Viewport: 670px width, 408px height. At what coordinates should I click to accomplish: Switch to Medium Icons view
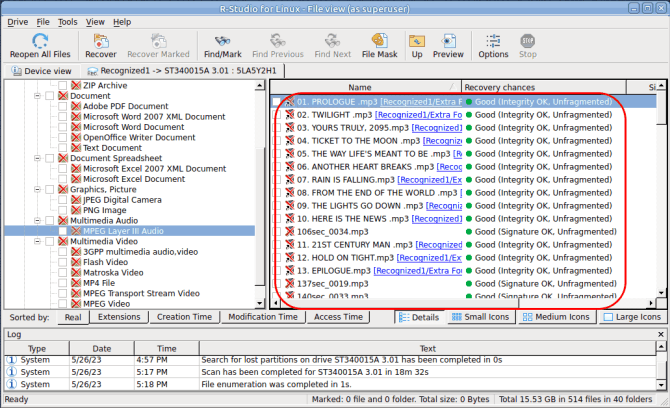click(556, 317)
